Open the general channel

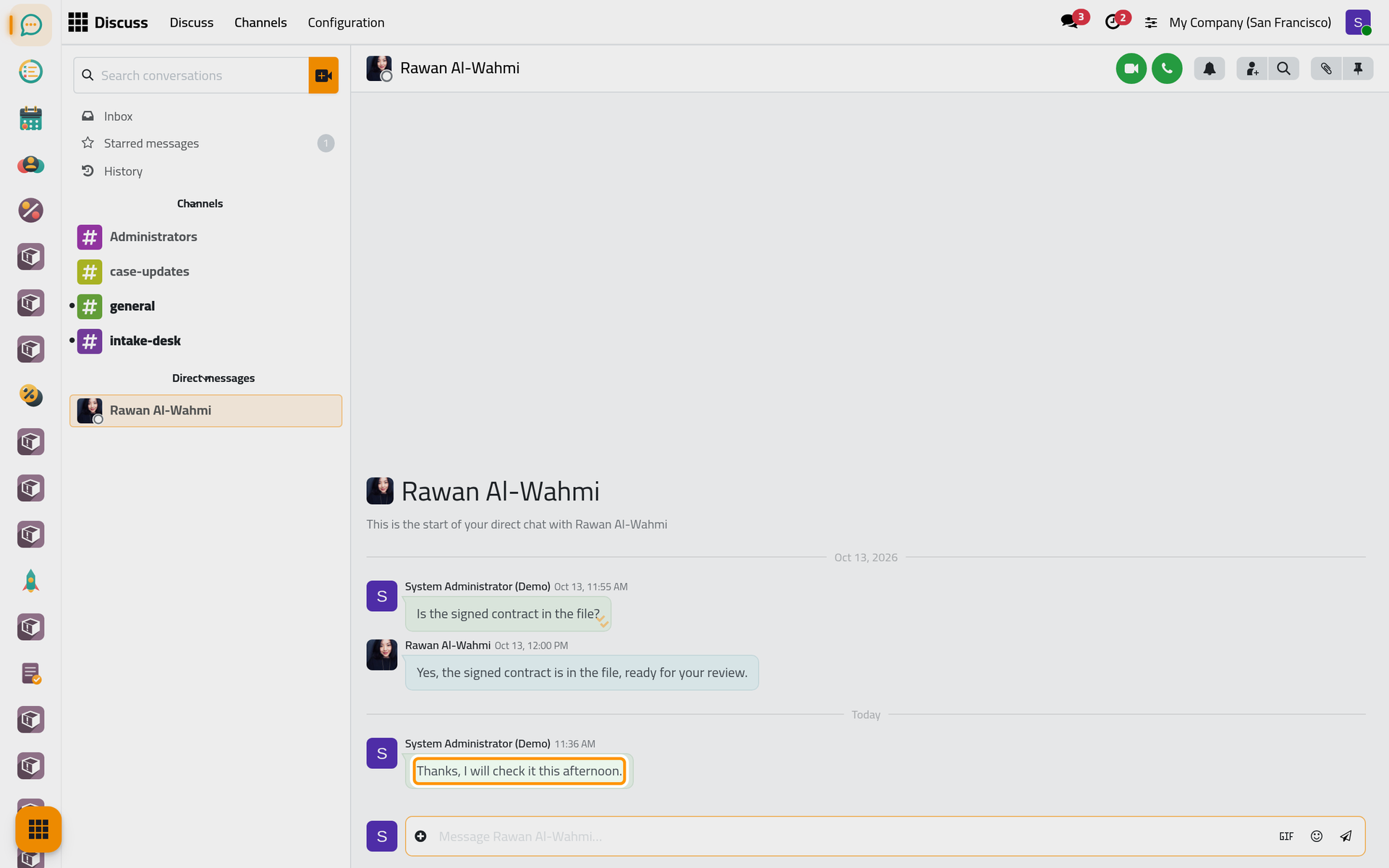pyautogui.click(x=205, y=306)
